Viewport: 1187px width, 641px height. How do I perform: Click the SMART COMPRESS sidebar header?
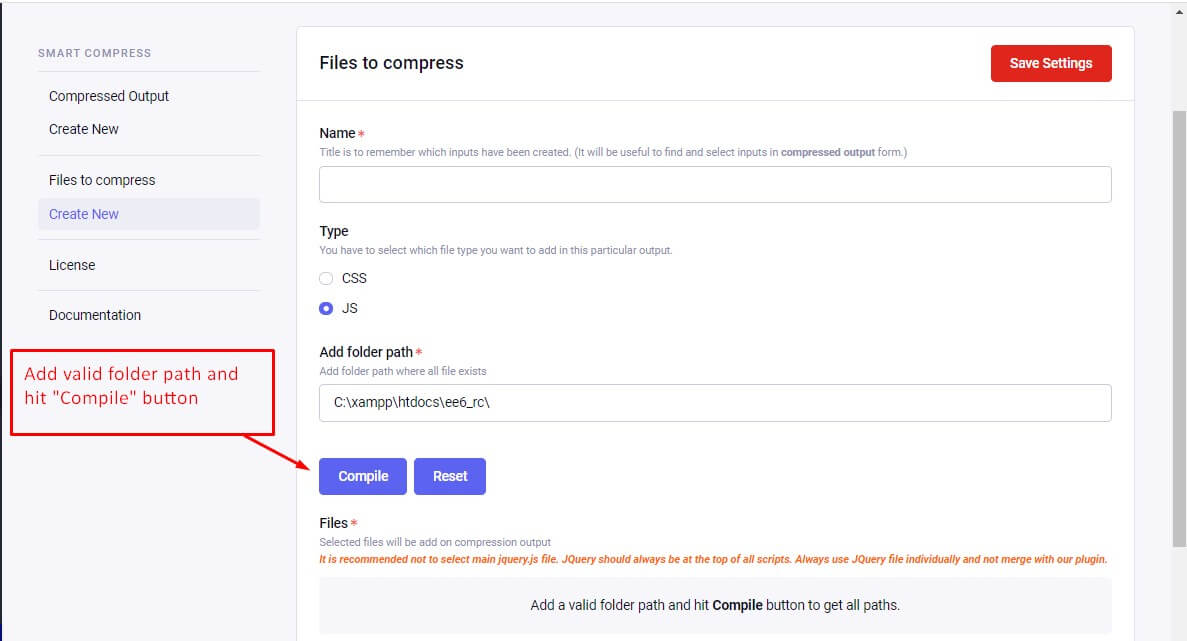tap(95, 53)
